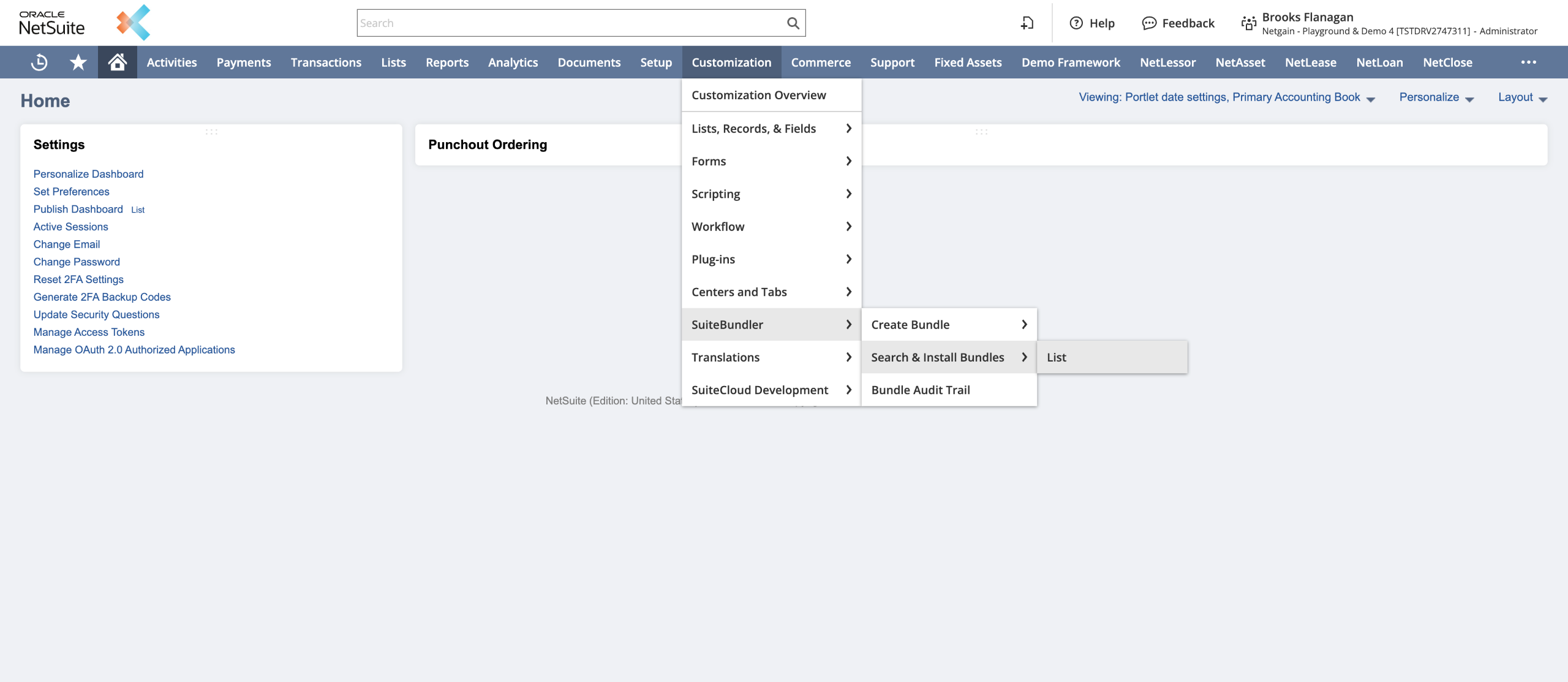Grab the Settings portlet drag handle

(211, 132)
